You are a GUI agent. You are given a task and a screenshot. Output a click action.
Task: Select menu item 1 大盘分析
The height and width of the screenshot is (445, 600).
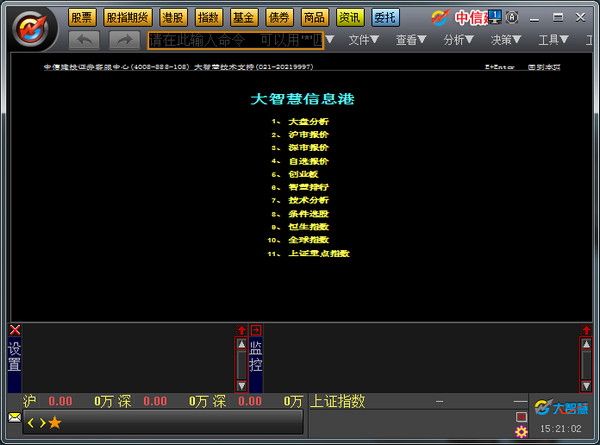point(300,122)
